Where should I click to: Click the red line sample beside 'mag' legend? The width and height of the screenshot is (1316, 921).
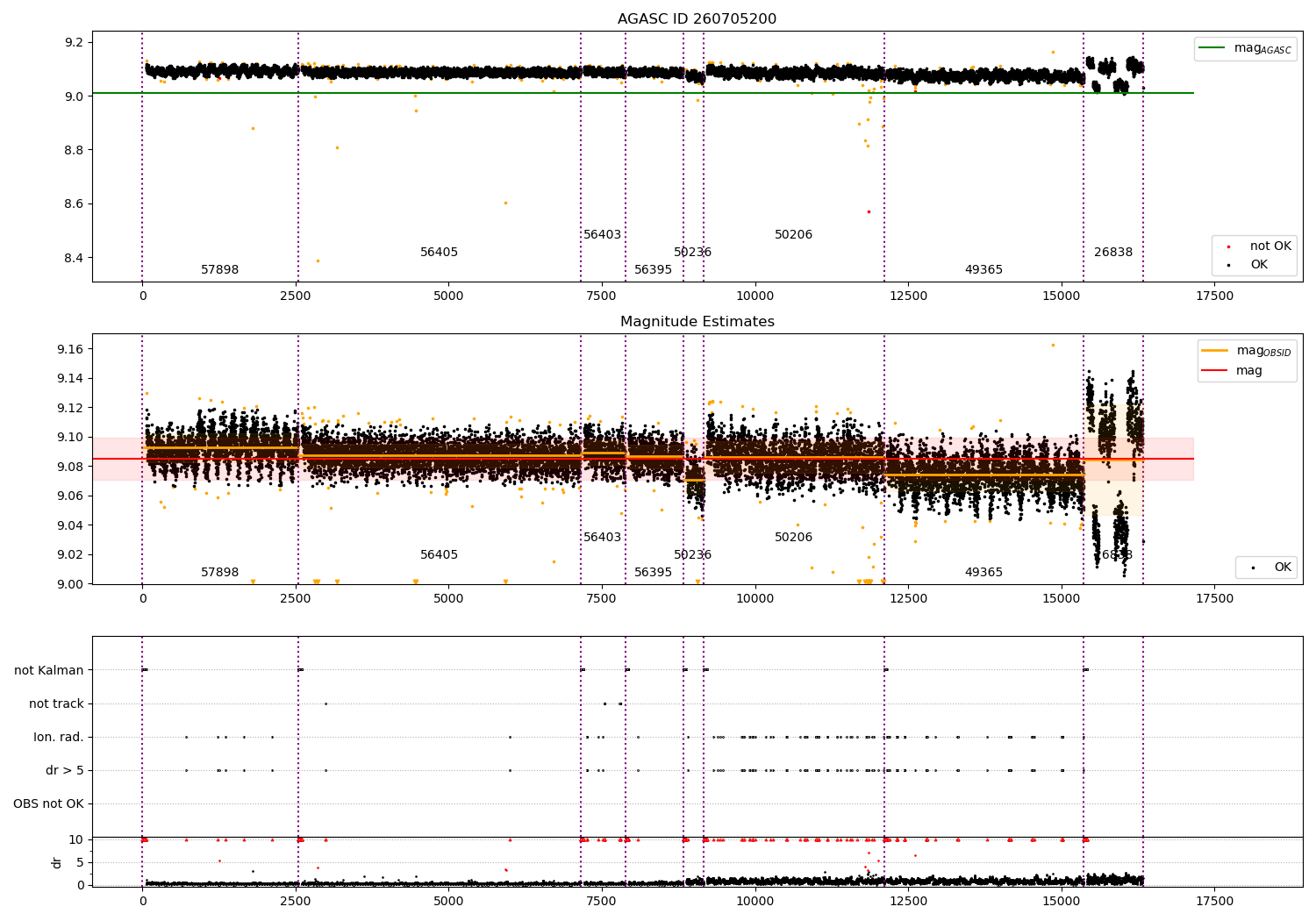pos(1214,371)
